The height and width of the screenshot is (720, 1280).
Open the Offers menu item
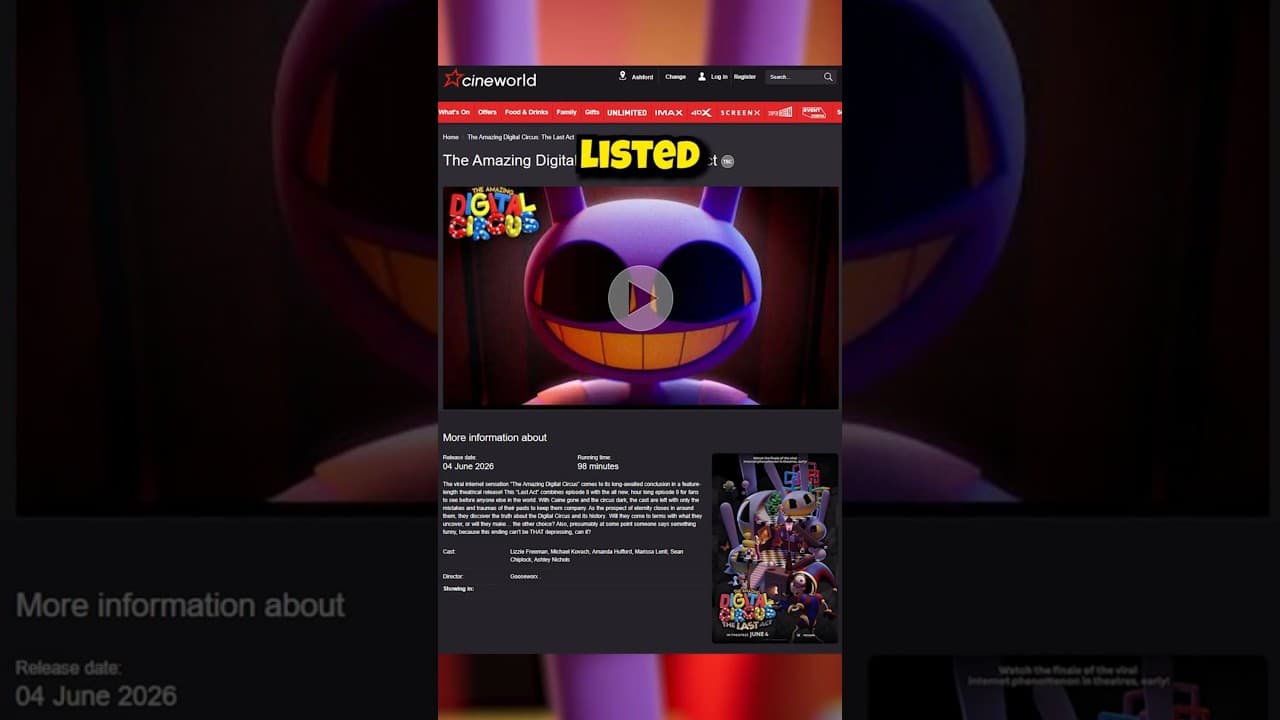pyautogui.click(x=487, y=112)
